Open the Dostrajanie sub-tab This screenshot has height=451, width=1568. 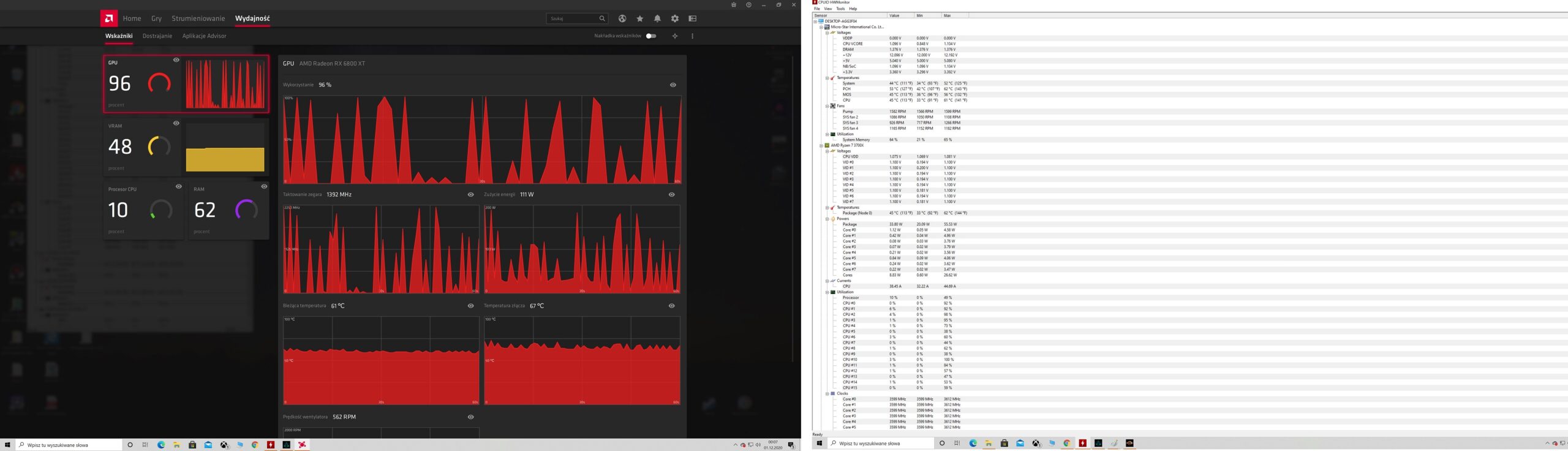pyautogui.click(x=157, y=36)
